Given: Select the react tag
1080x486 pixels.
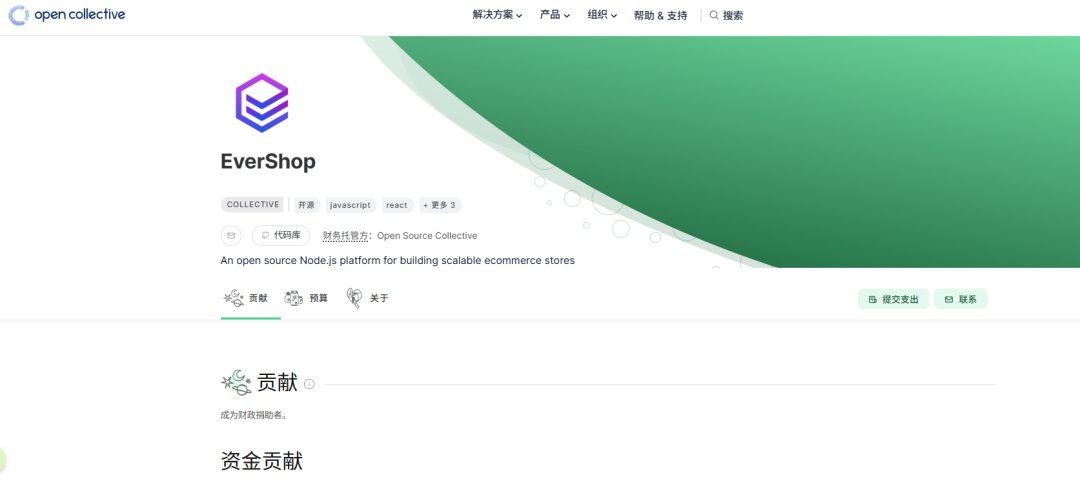Looking at the screenshot, I should [x=397, y=205].
